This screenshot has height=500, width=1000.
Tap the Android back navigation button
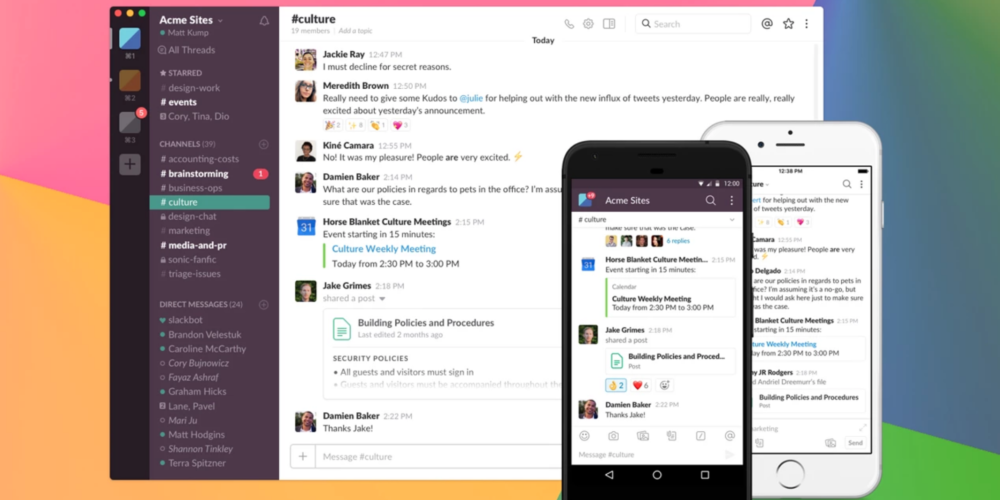pos(609,474)
